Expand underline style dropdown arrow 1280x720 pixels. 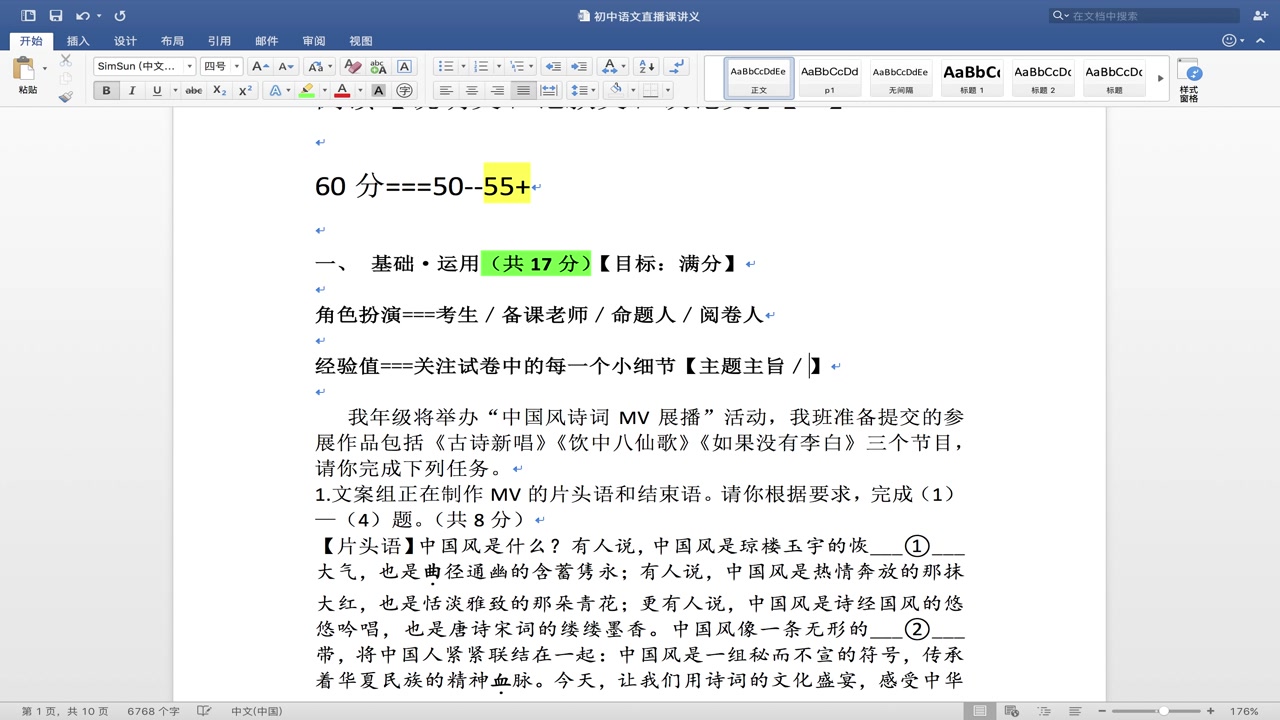tap(175, 90)
